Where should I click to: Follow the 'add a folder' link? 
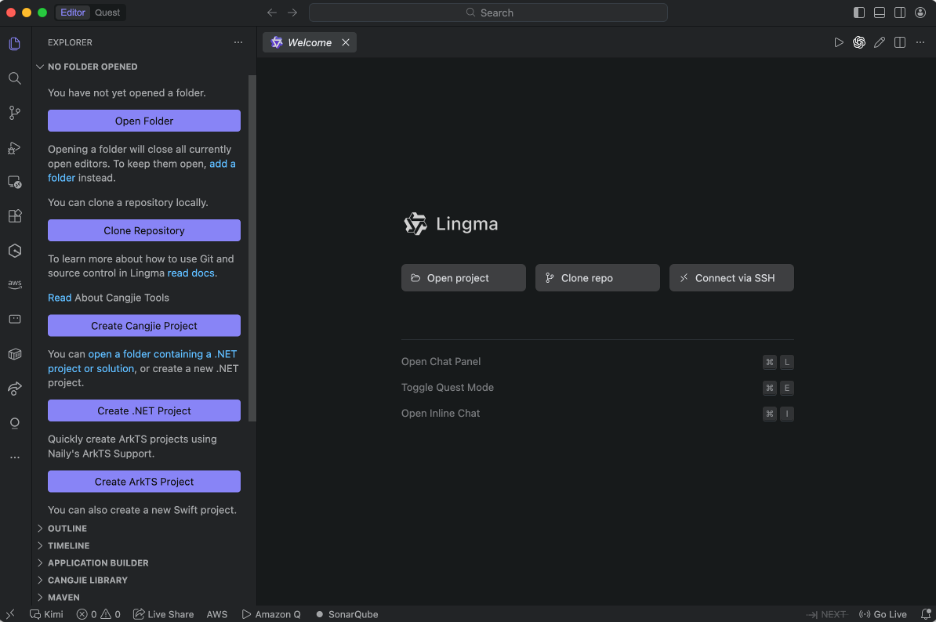(222, 164)
